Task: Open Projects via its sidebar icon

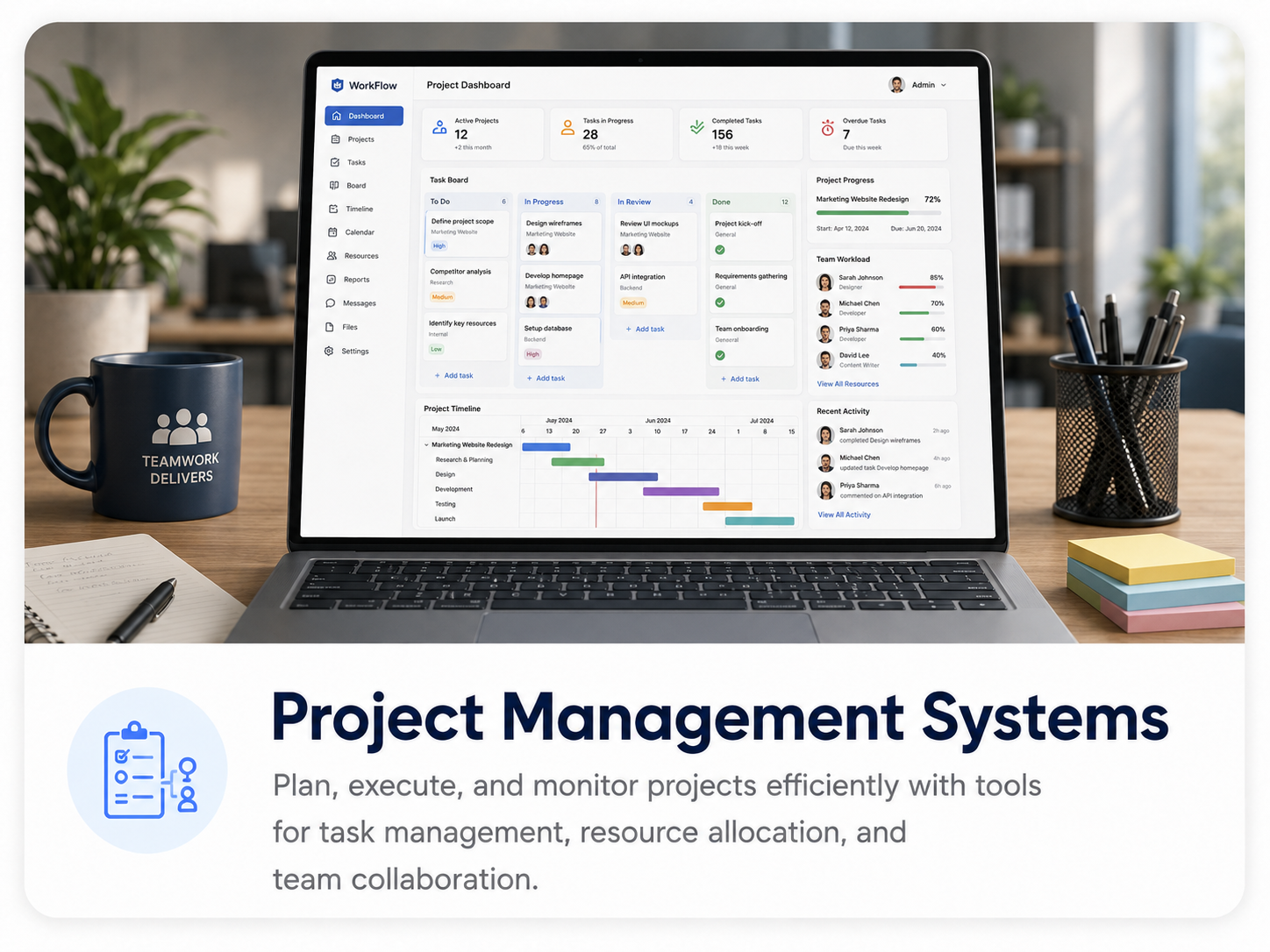Action: pyautogui.click(x=335, y=139)
